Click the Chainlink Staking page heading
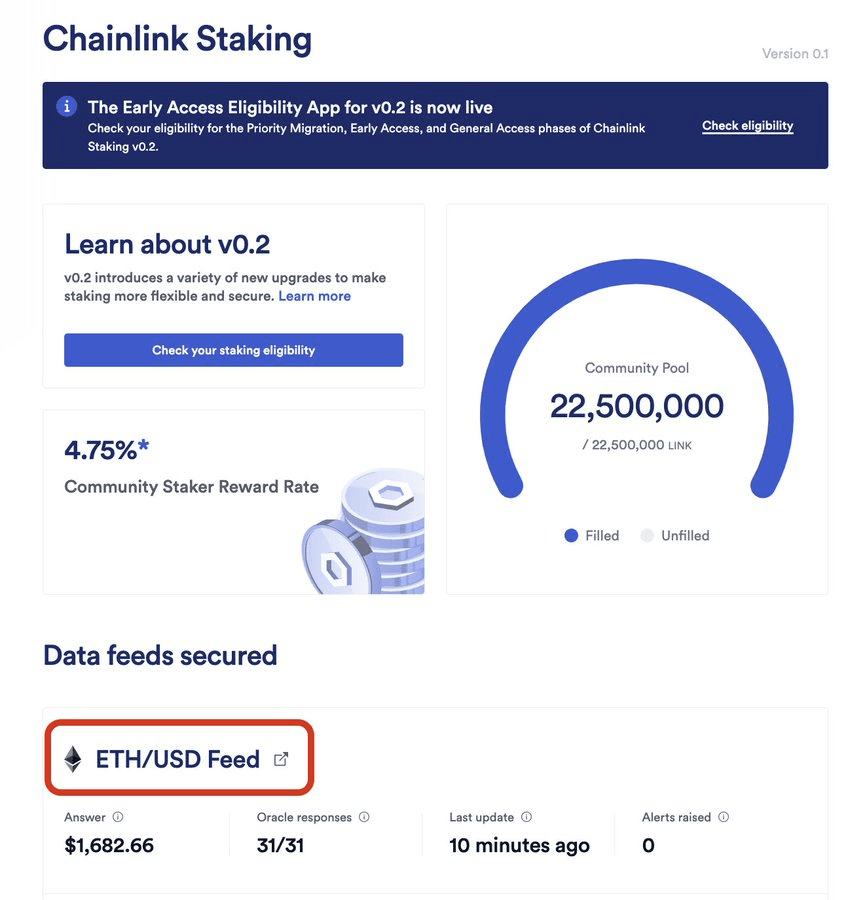Screen dimensions: 867x900 tap(177, 39)
